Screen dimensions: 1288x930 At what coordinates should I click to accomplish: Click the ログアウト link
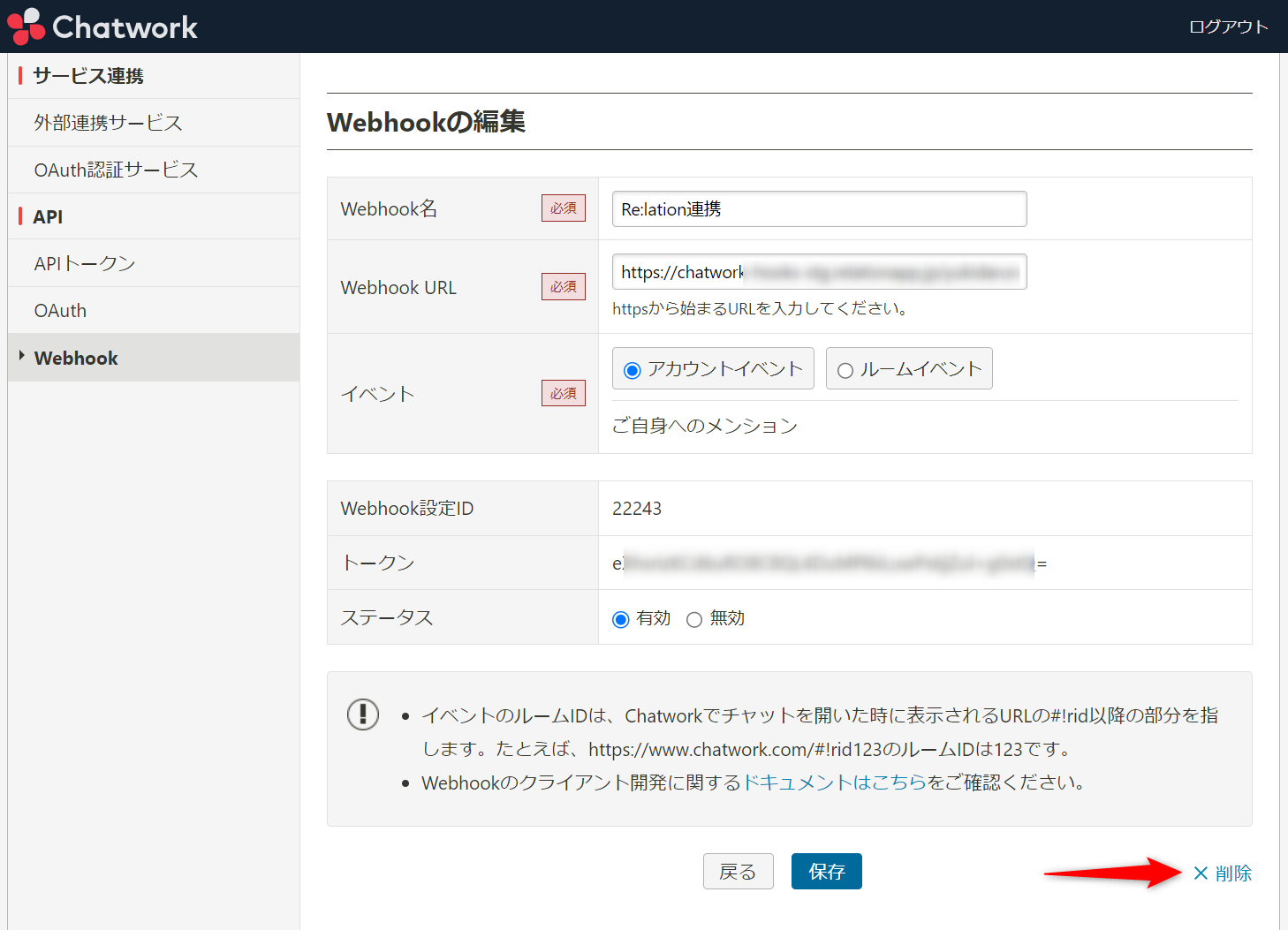point(1228,26)
